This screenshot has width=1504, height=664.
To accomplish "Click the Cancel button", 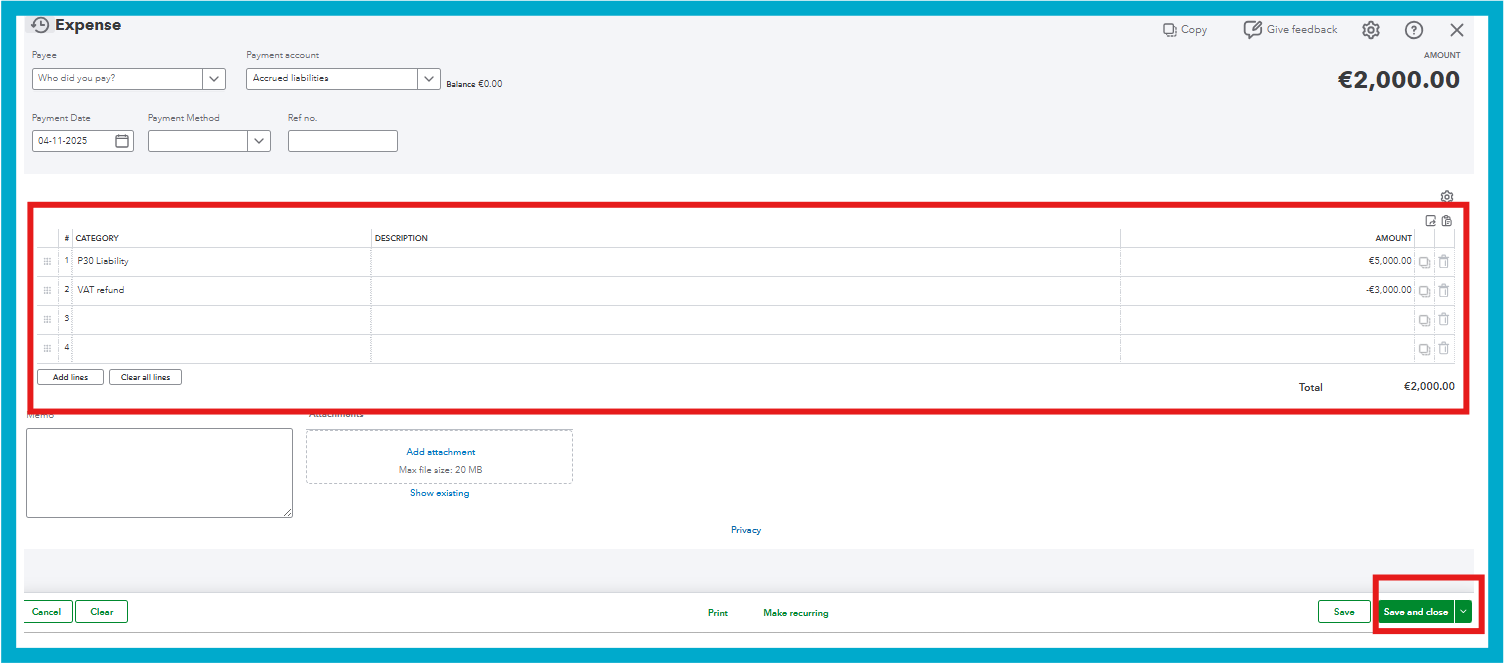I will [47, 612].
